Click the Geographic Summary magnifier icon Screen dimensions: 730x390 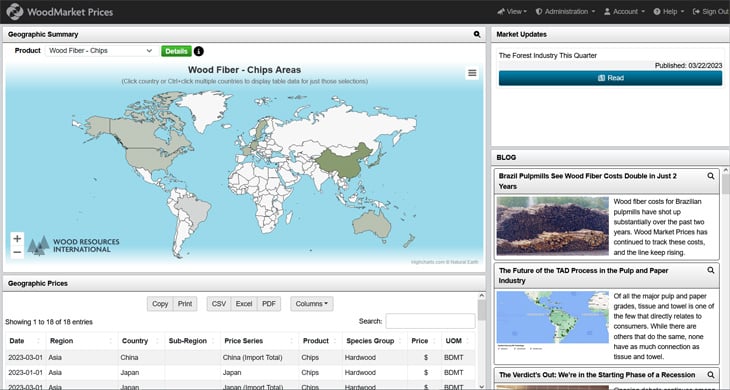(x=477, y=34)
